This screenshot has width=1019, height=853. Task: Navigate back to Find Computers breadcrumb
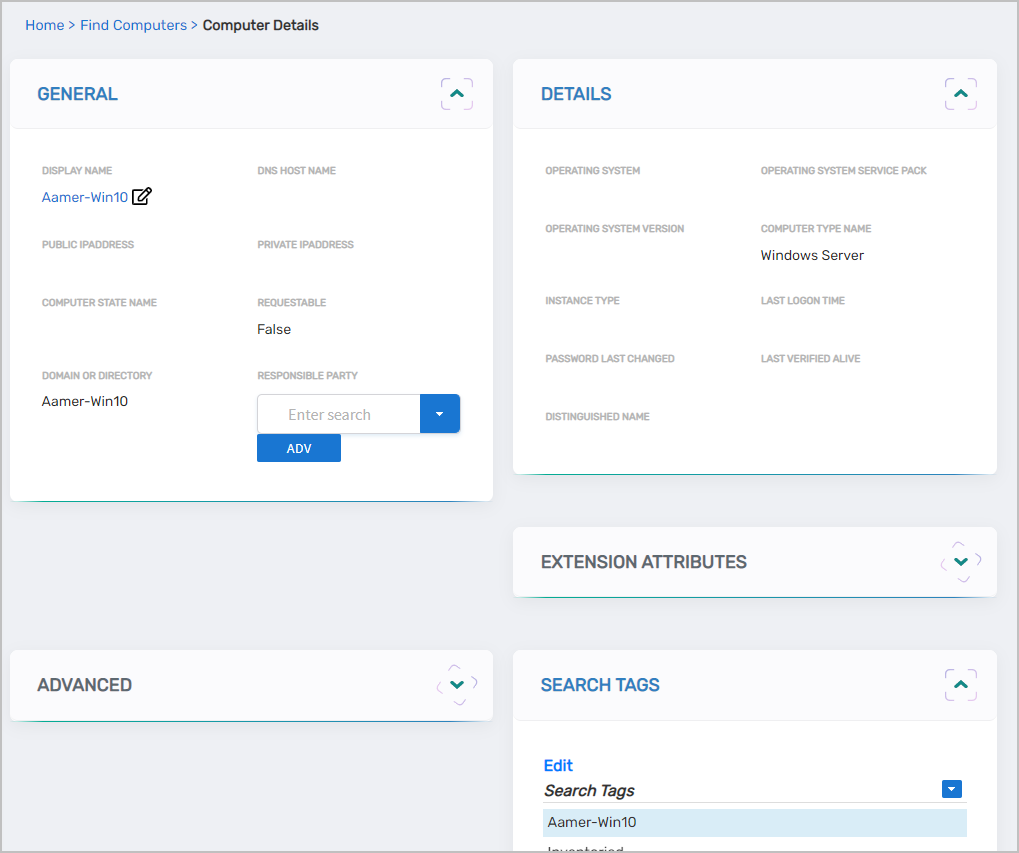pos(133,25)
